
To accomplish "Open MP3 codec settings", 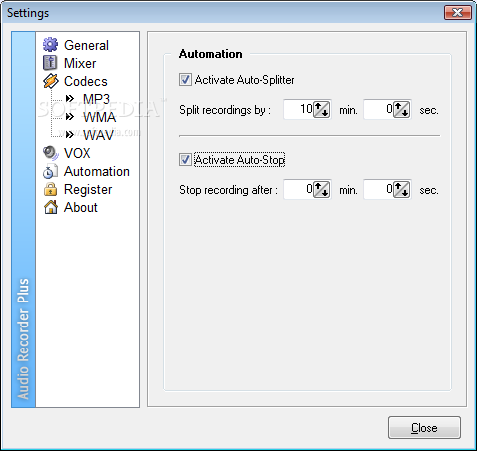I will pos(96,99).
